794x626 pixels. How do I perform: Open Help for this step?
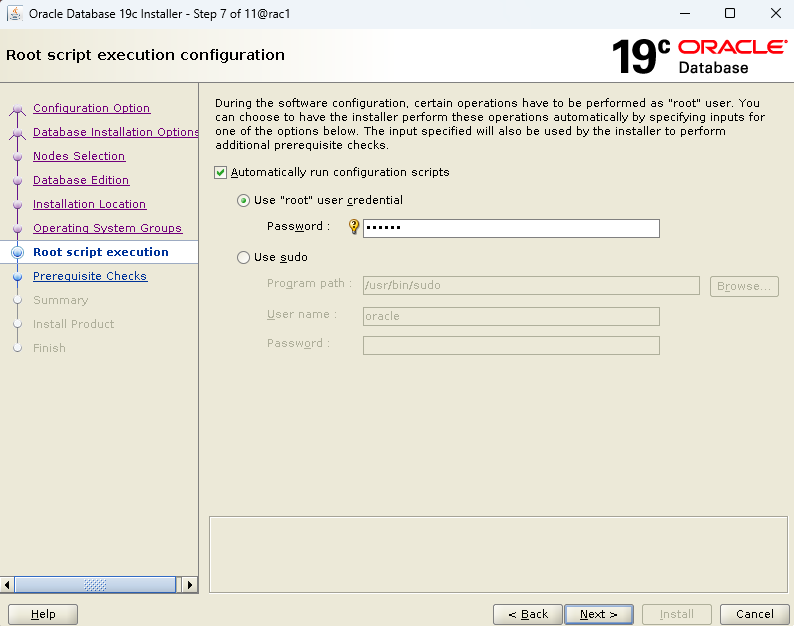[x=43, y=614]
